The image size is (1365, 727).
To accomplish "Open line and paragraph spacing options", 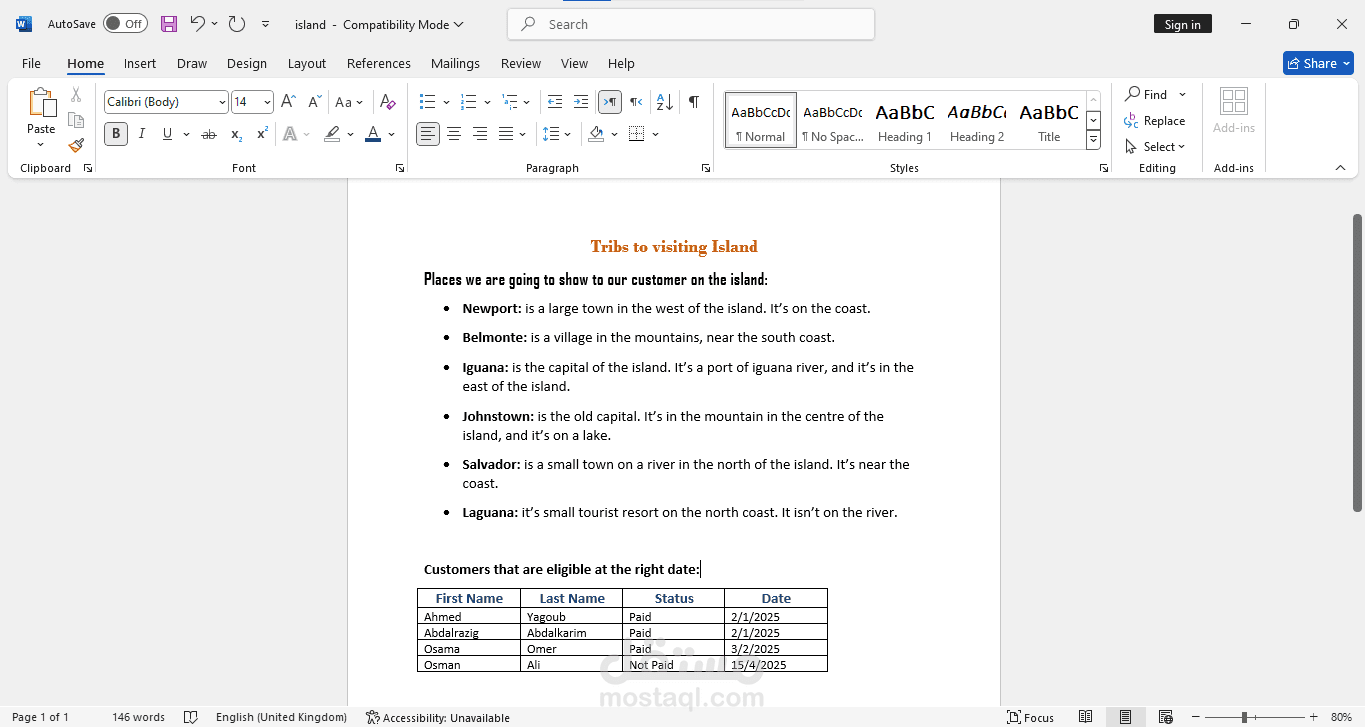I will [x=551, y=134].
